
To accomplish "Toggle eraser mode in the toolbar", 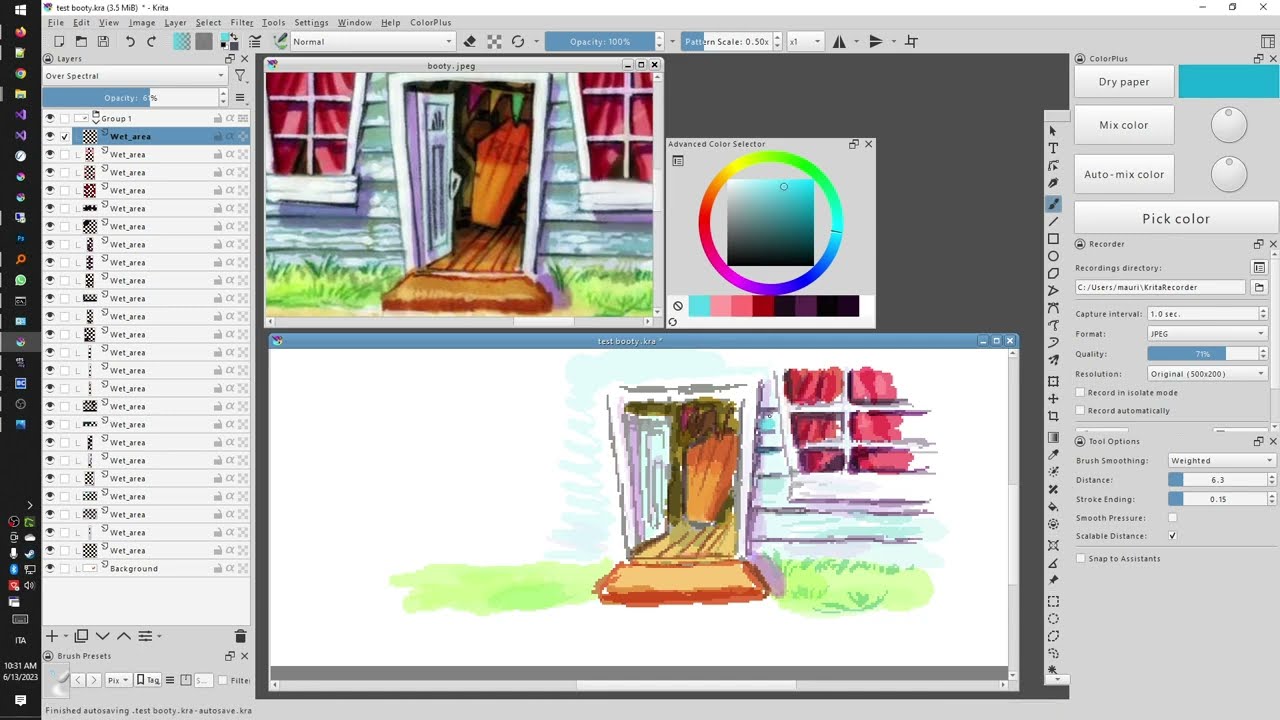I will click(x=470, y=41).
